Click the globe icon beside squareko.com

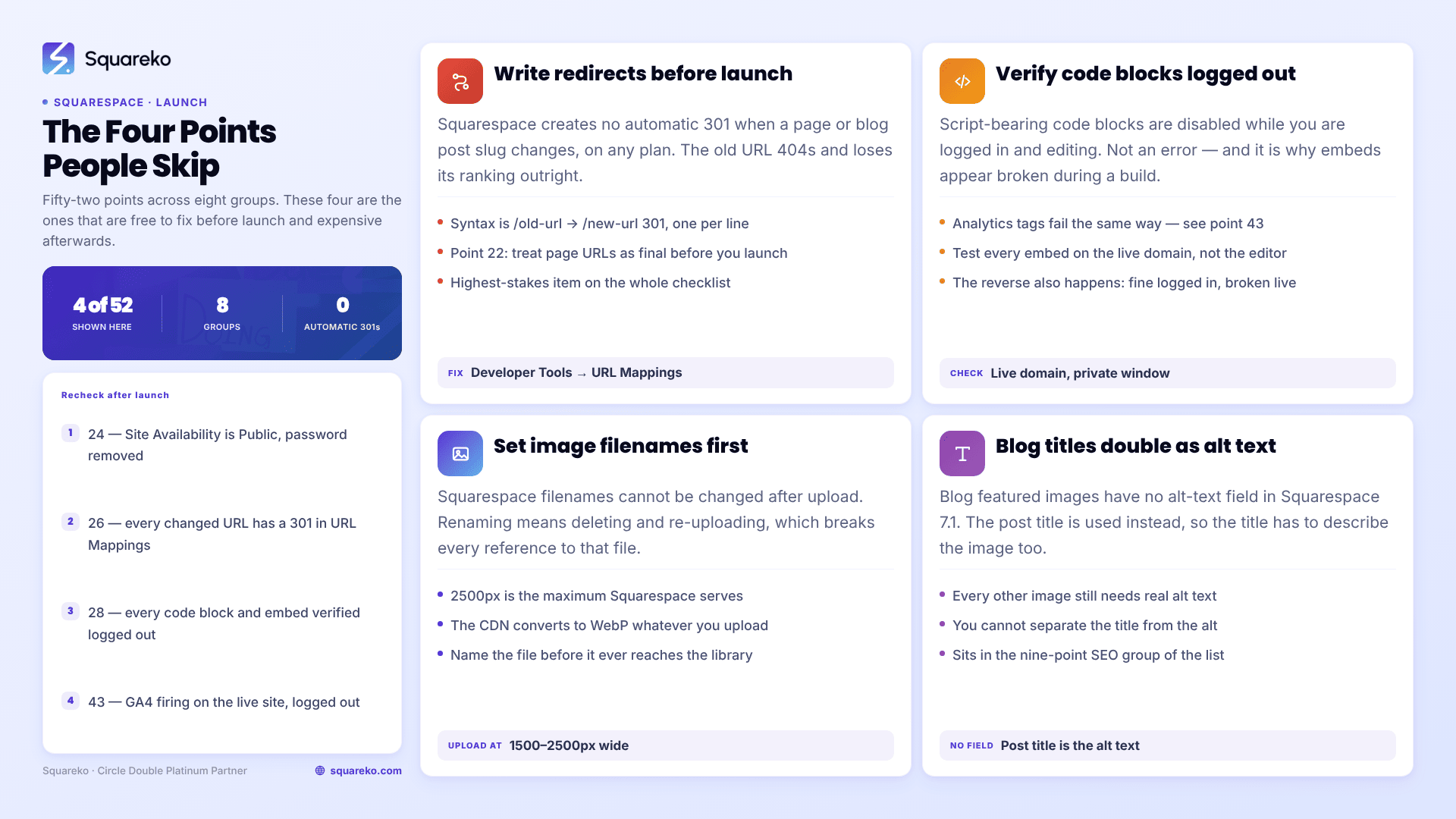320,770
